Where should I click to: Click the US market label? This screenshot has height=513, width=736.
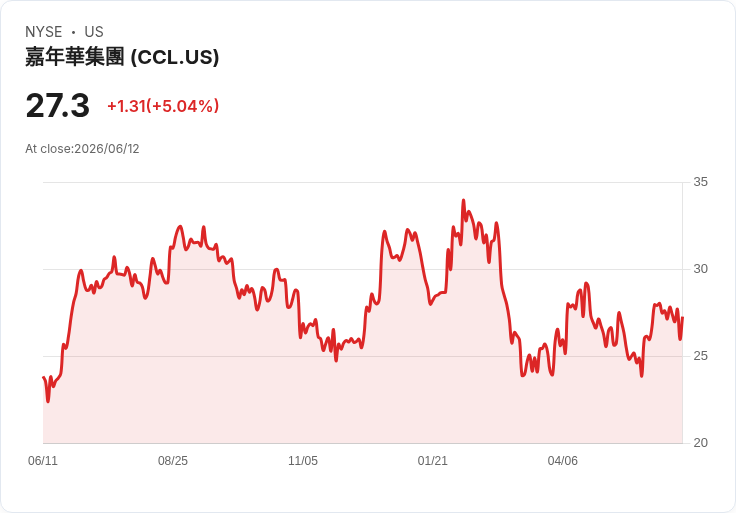pyautogui.click(x=94, y=32)
